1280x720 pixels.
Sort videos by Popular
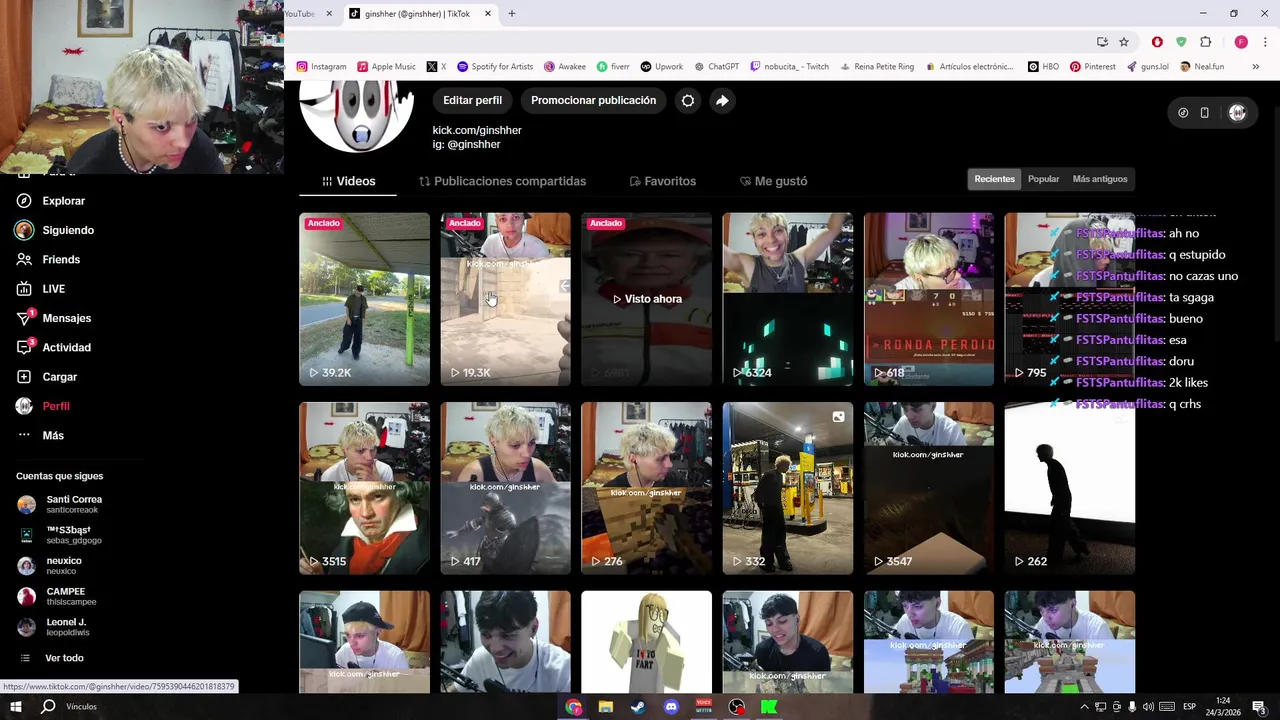(x=1043, y=179)
